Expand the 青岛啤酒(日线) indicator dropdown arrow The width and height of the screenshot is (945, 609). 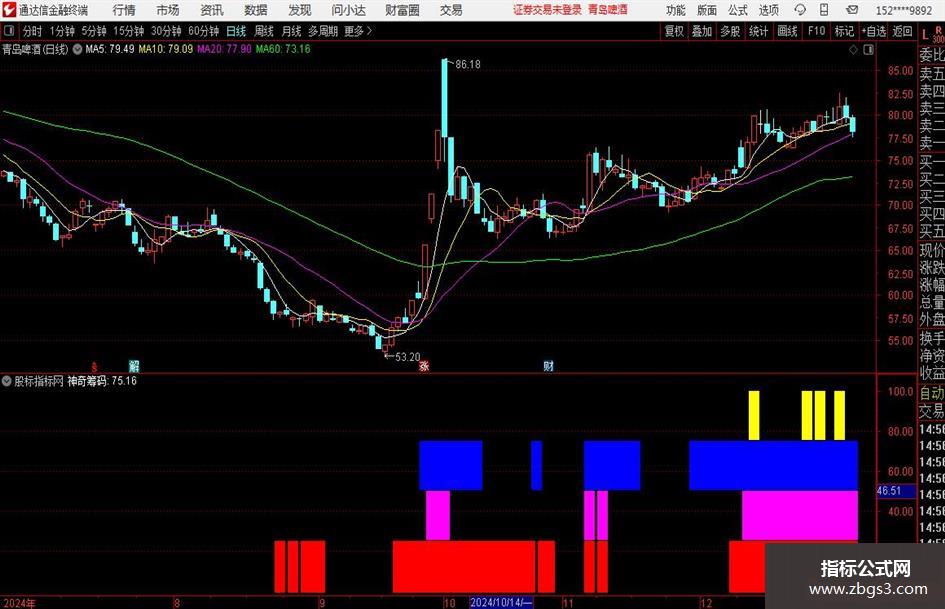tap(77, 49)
